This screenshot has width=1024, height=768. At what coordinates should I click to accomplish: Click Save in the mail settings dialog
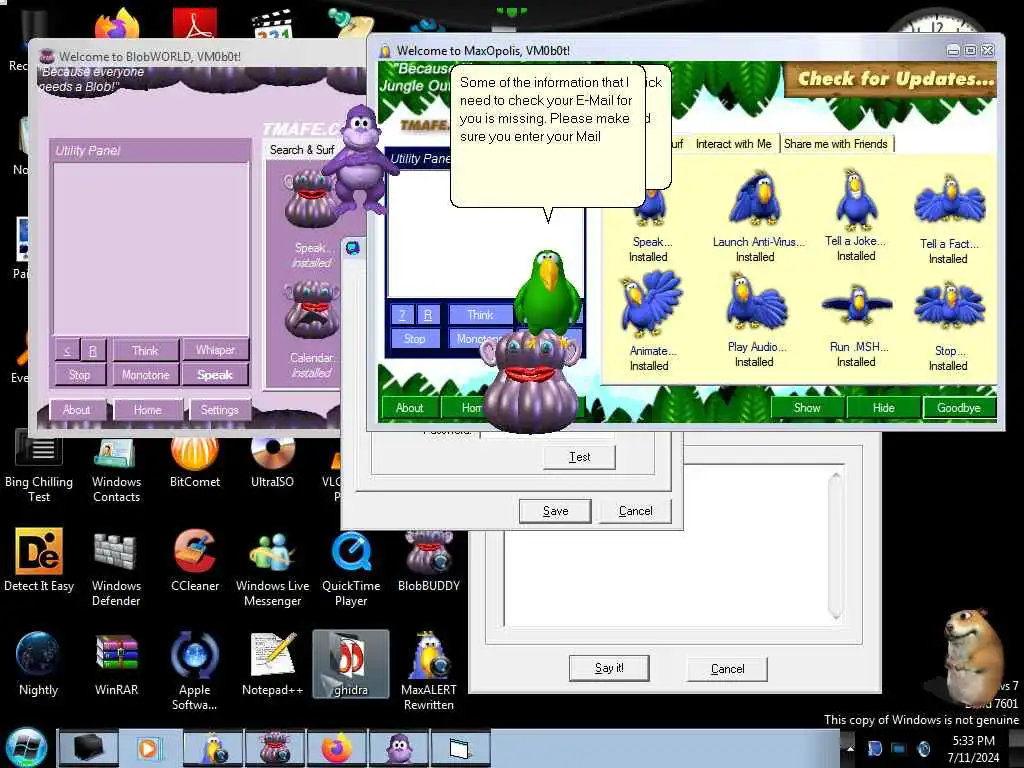point(555,511)
